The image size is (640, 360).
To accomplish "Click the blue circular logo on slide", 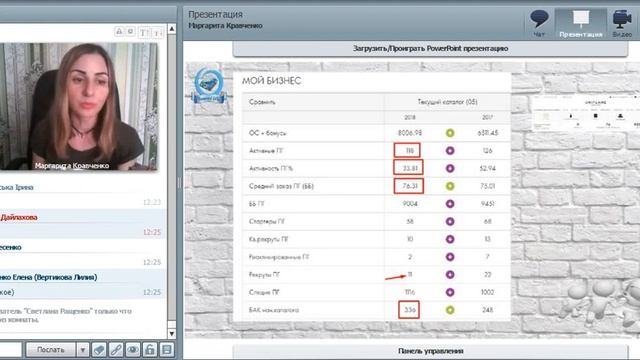I will [x=209, y=85].
